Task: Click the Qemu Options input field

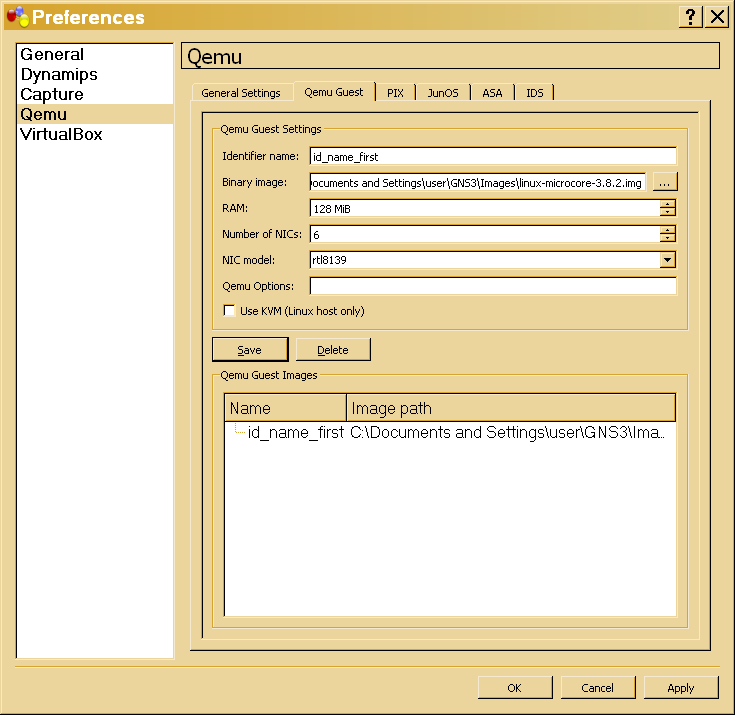Action: [x=493, y=286]
